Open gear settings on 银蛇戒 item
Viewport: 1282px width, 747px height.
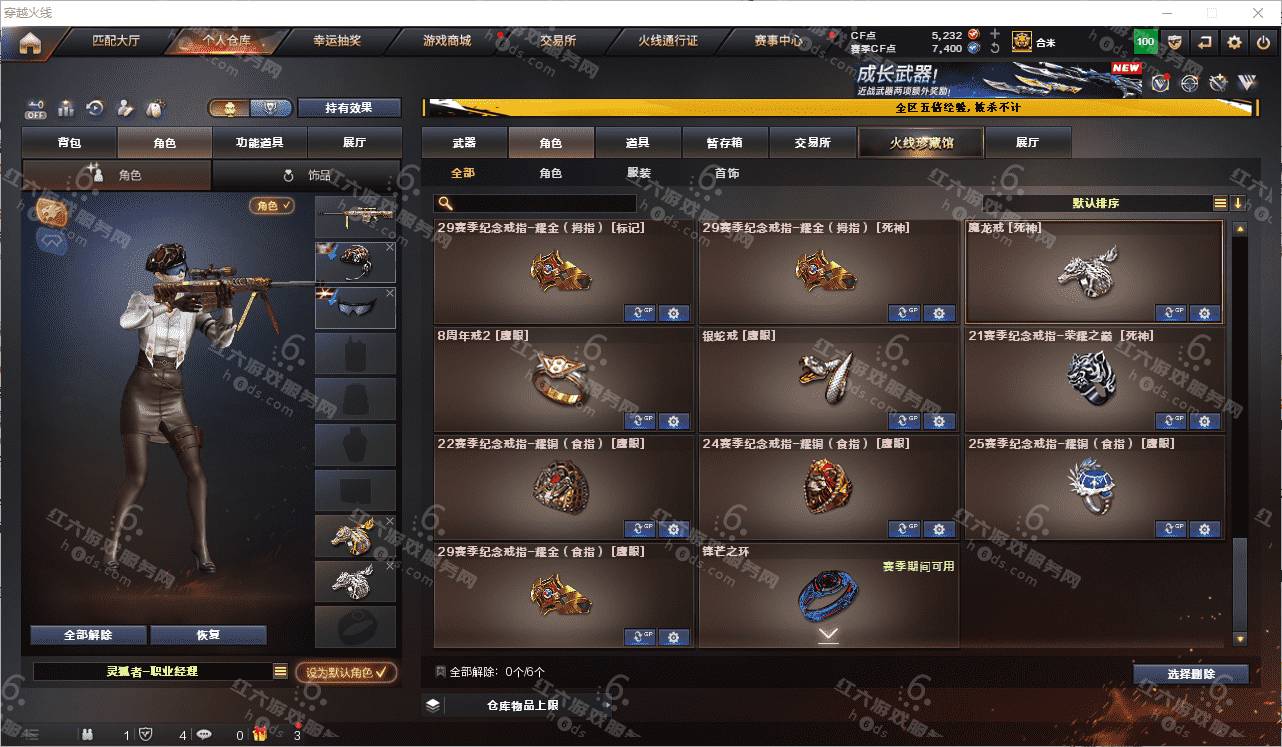pos(938,421)
